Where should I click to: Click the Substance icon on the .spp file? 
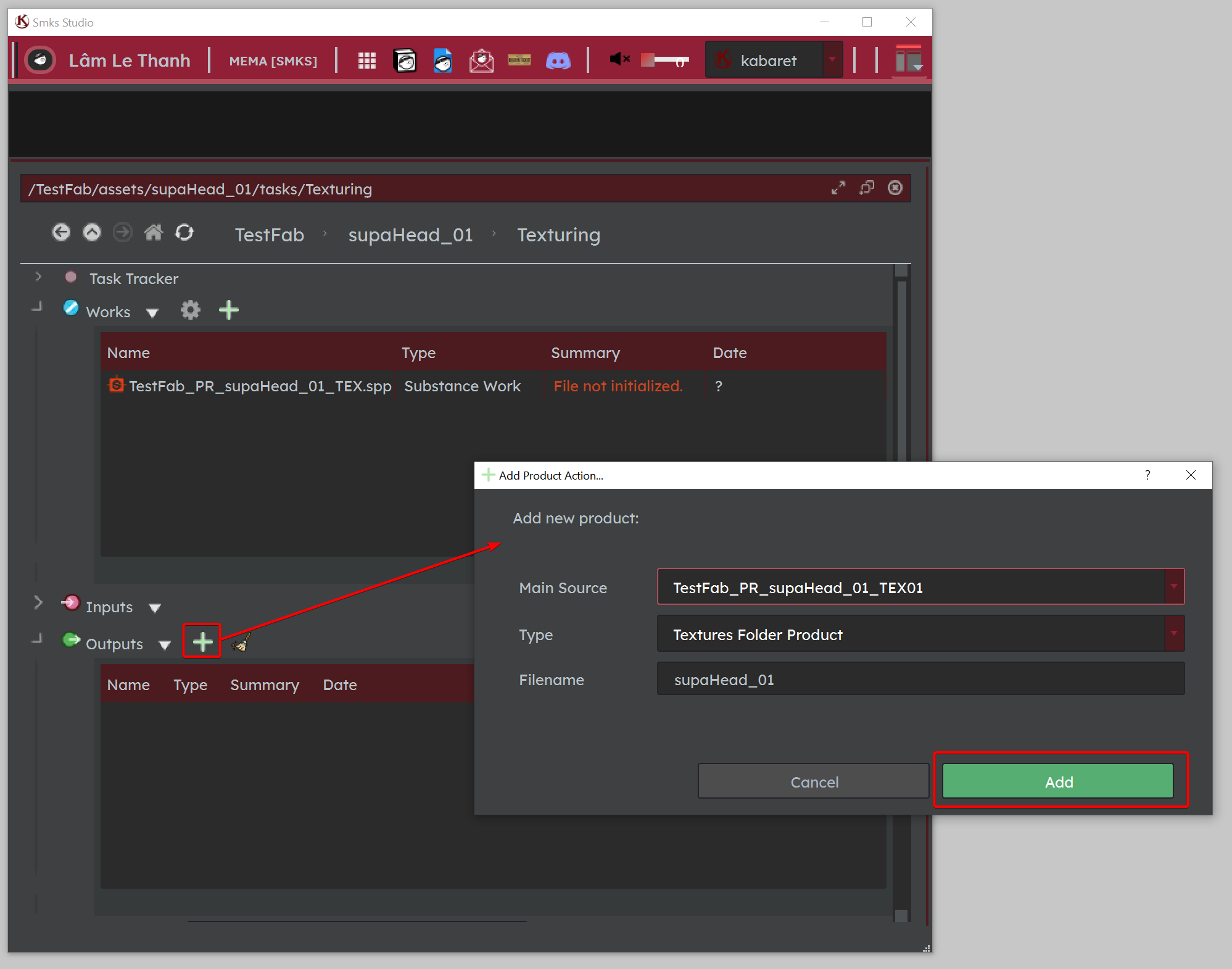point(116,385)
